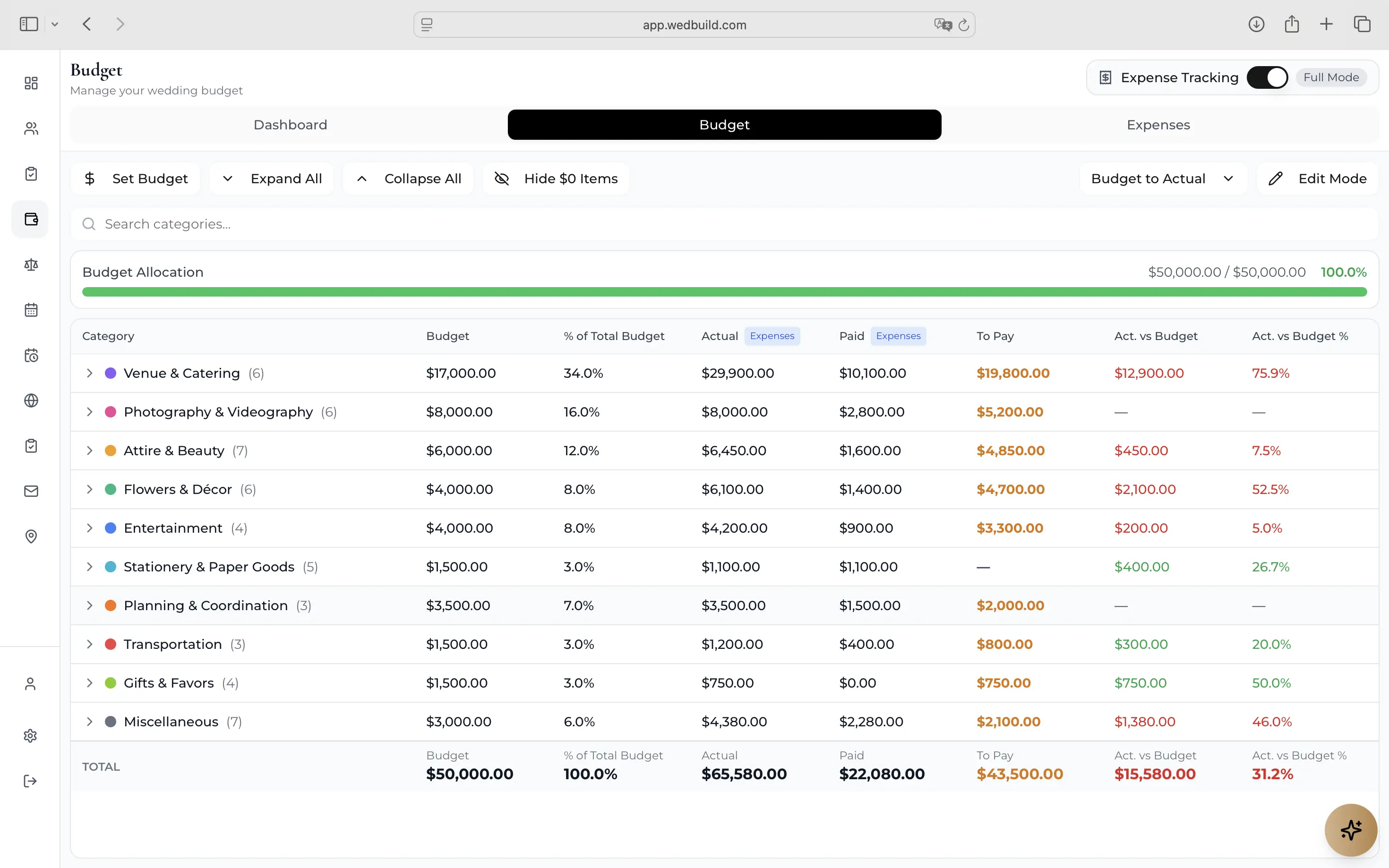Click the Venue & Catering $17,000.00 budget cell
The image size is (1389, 868).
(x=461, y=373)
